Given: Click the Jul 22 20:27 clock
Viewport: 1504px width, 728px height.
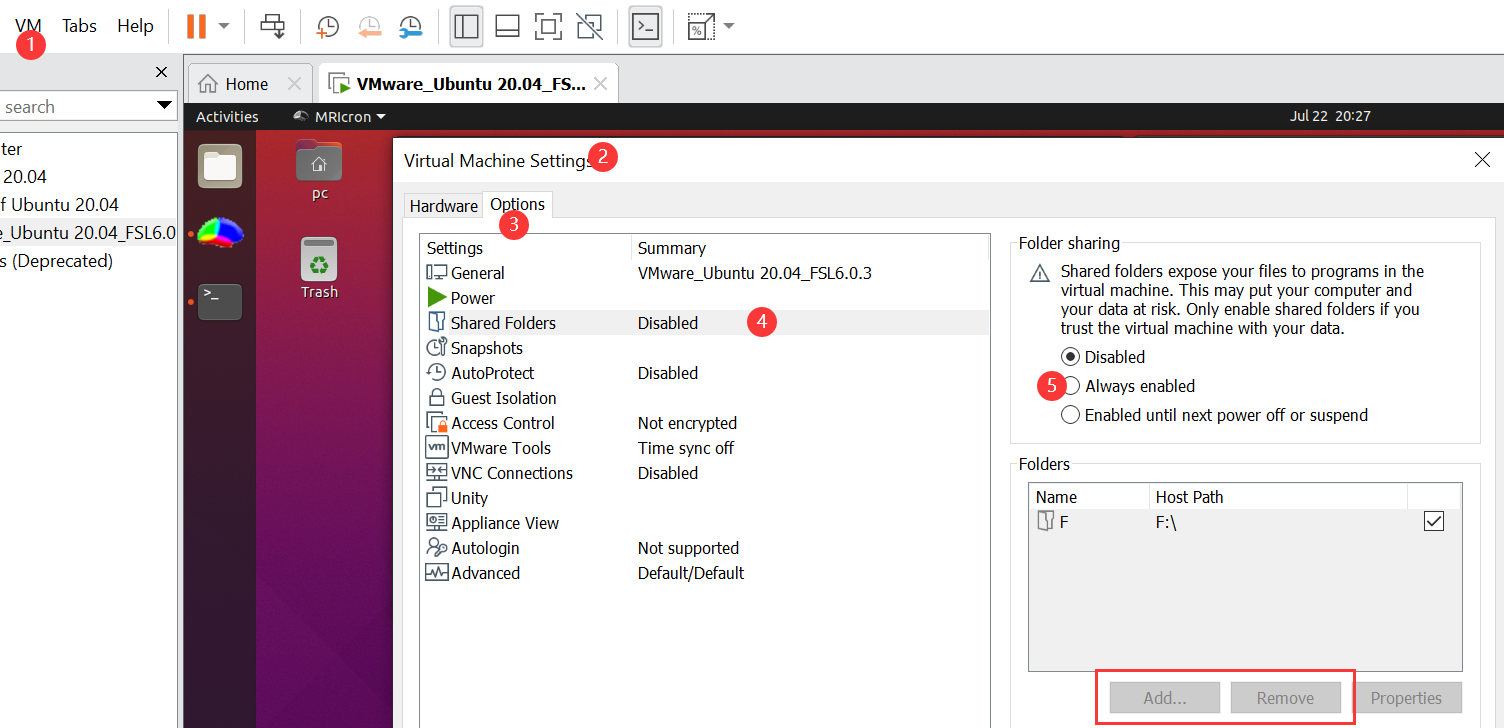Looking at the screenshot, I should click(1330, 116).
